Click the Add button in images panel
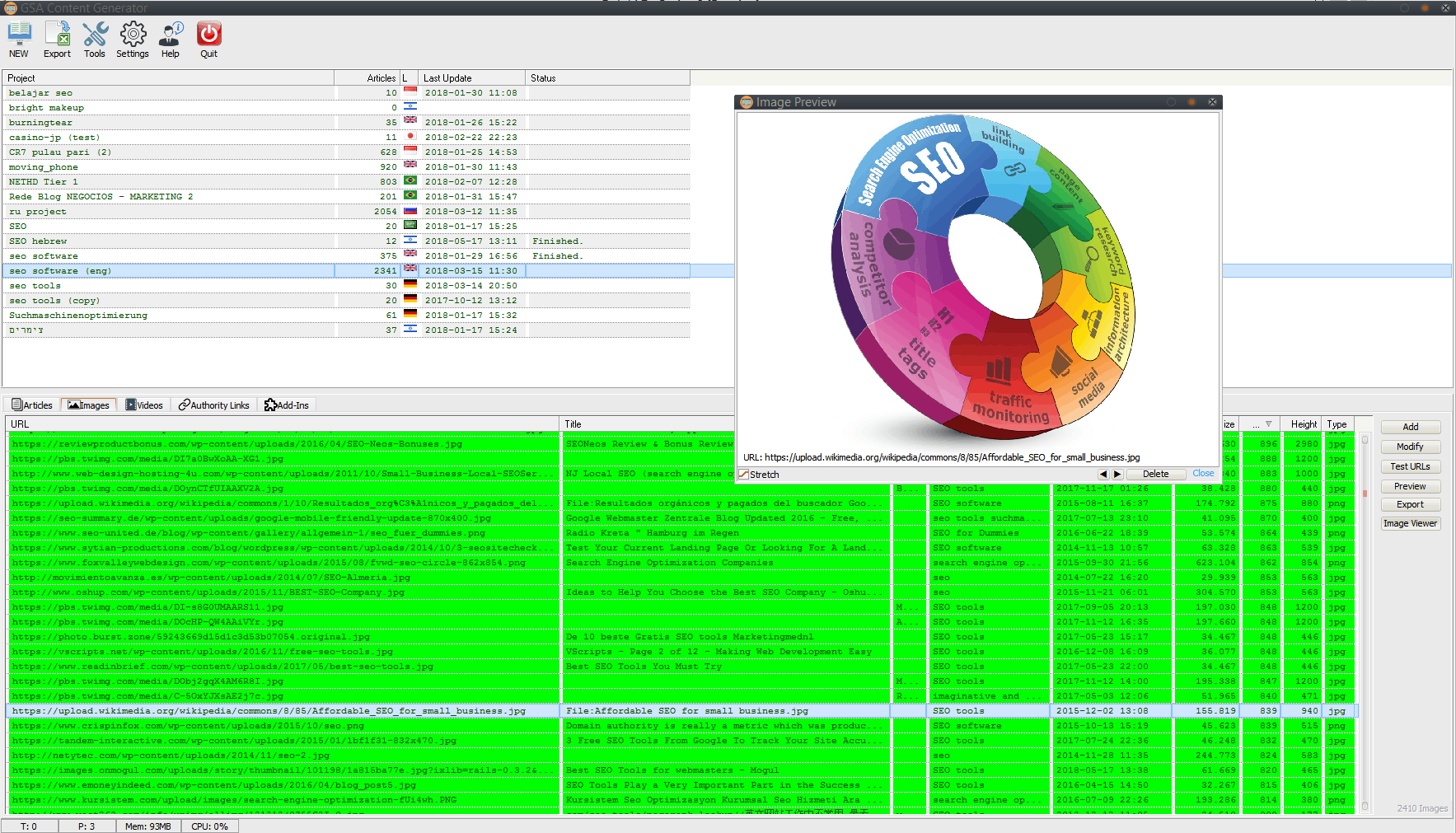Image resolution: width=1456 pixels, height=833 pixels. point(1411,427)
